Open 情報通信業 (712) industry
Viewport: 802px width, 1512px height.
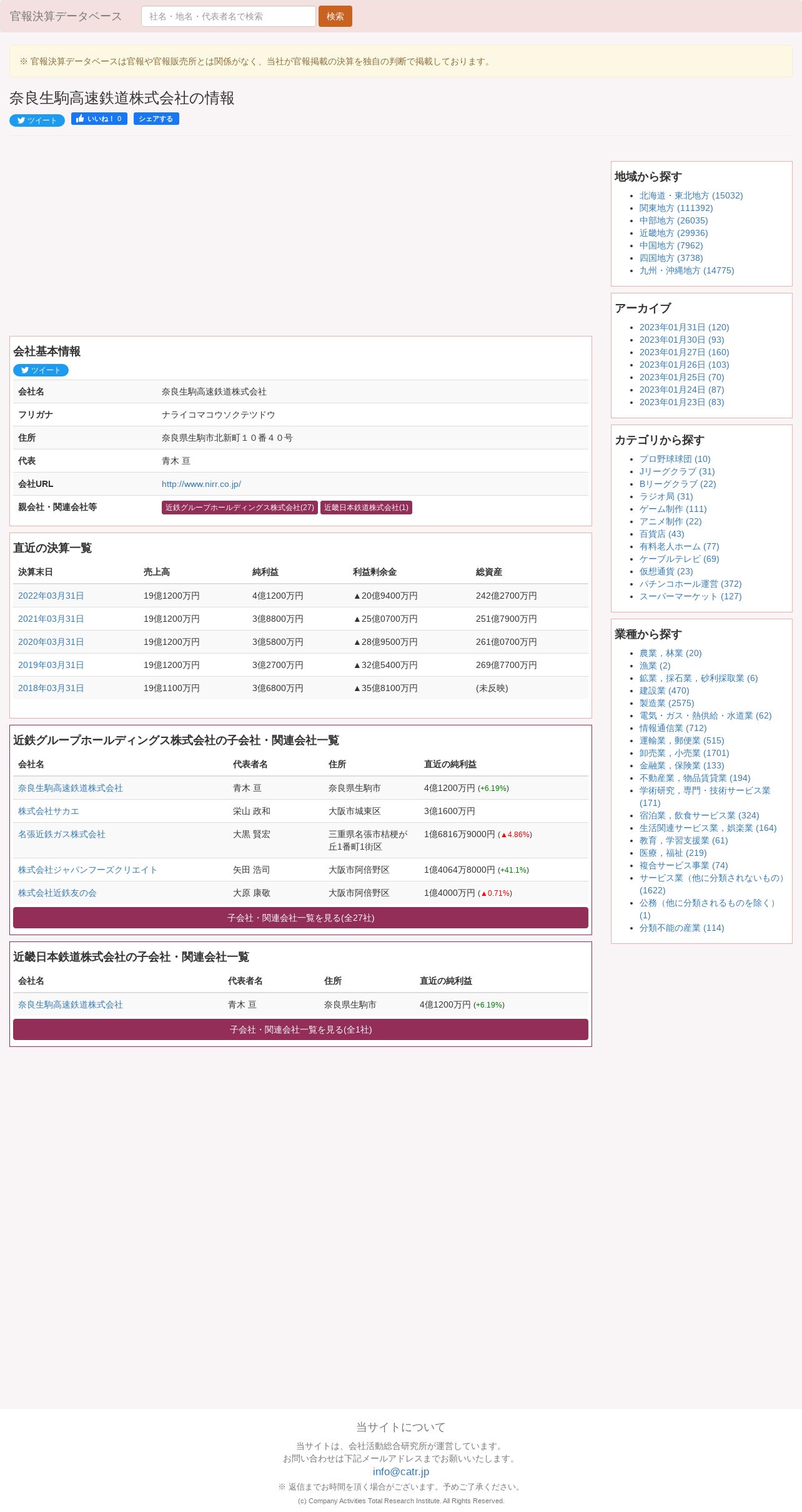tap(673, 728)
